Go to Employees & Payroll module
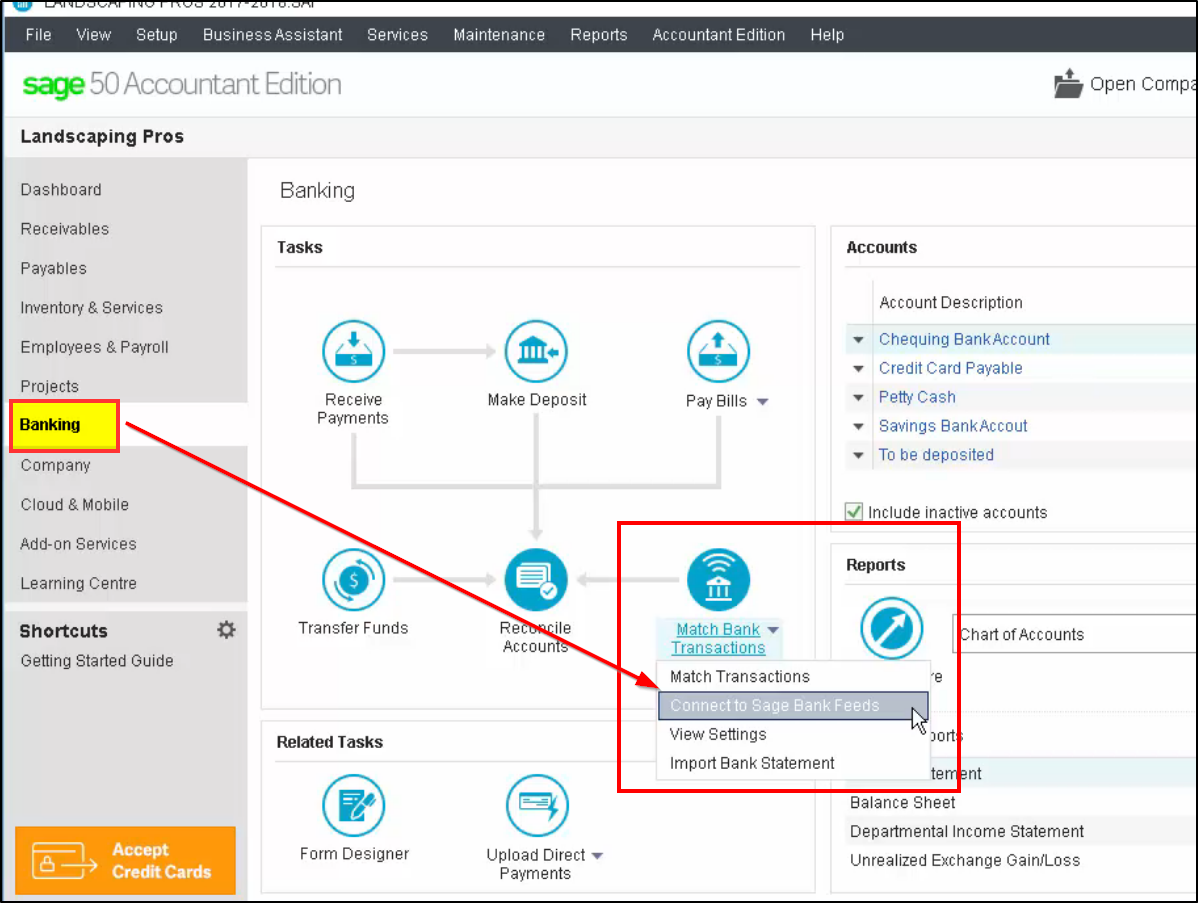The height and width of the screenshot is (903, 1198). pyautogui.click(x=95, y=347)
